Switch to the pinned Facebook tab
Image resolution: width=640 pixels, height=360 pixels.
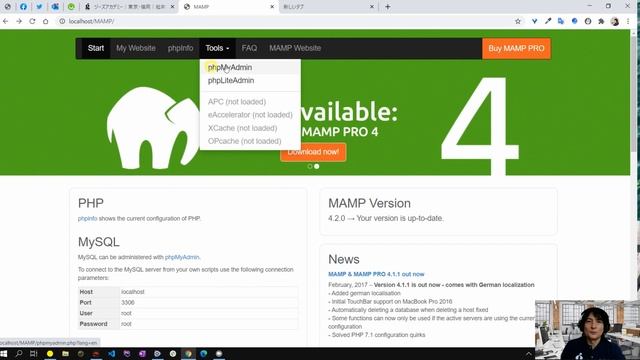coord(23,7)
